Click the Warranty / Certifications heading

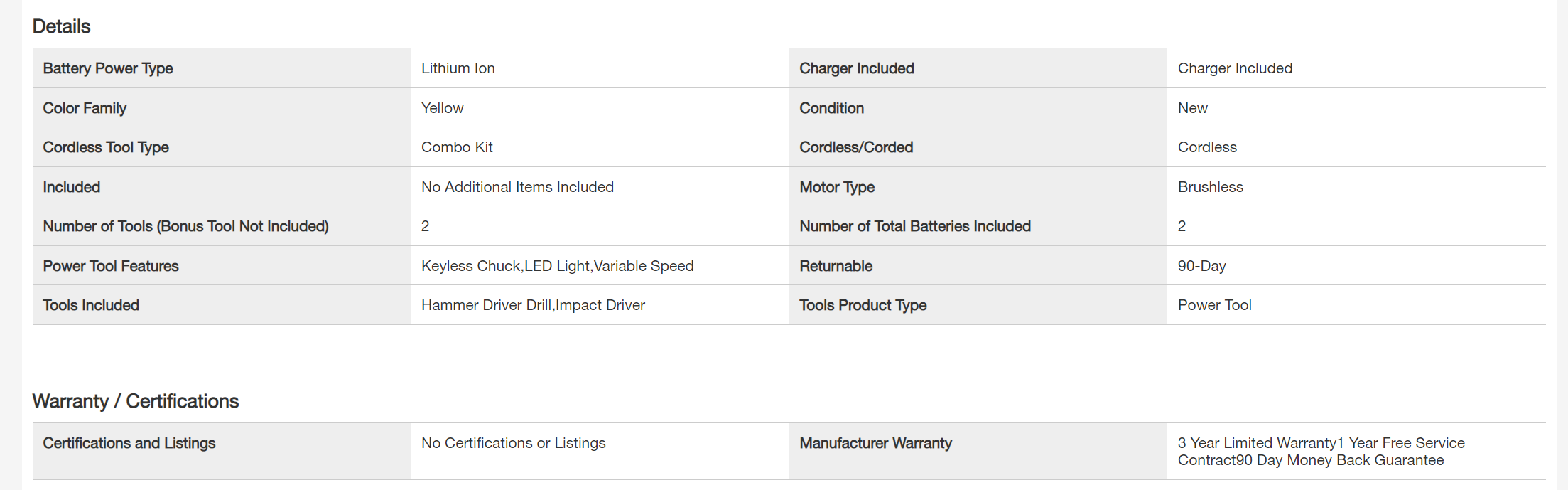tap(136, 401)
